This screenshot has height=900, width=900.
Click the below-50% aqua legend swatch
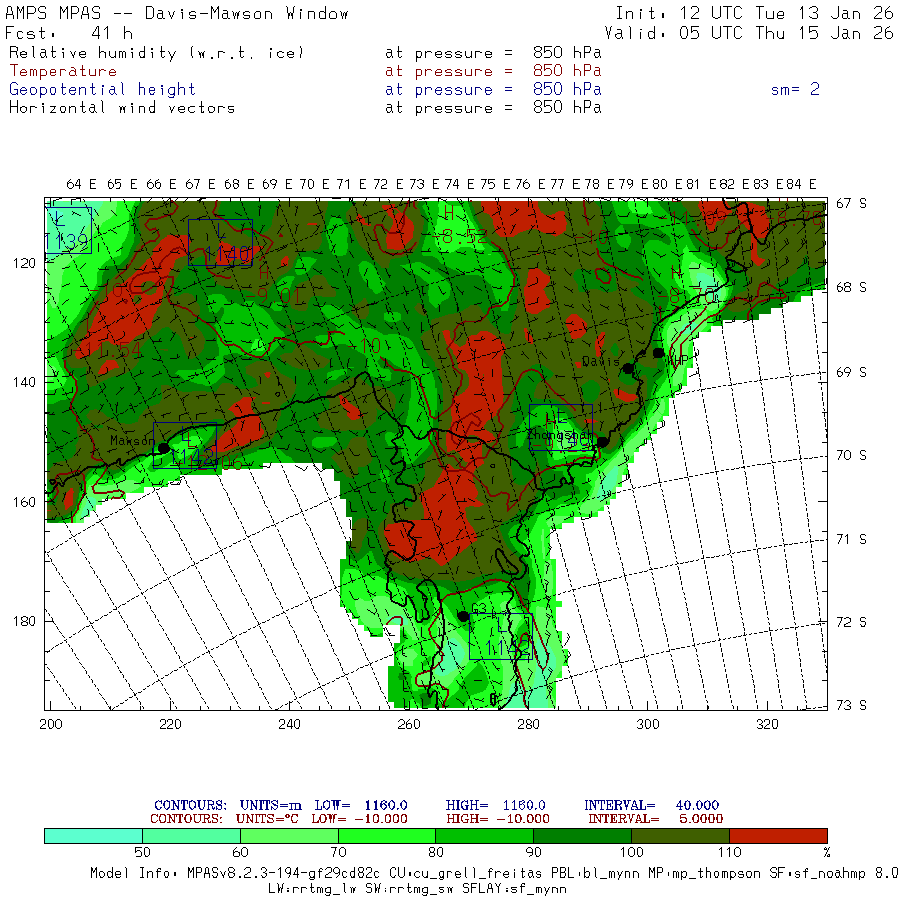pyautogui.click(x=94, y=836)
